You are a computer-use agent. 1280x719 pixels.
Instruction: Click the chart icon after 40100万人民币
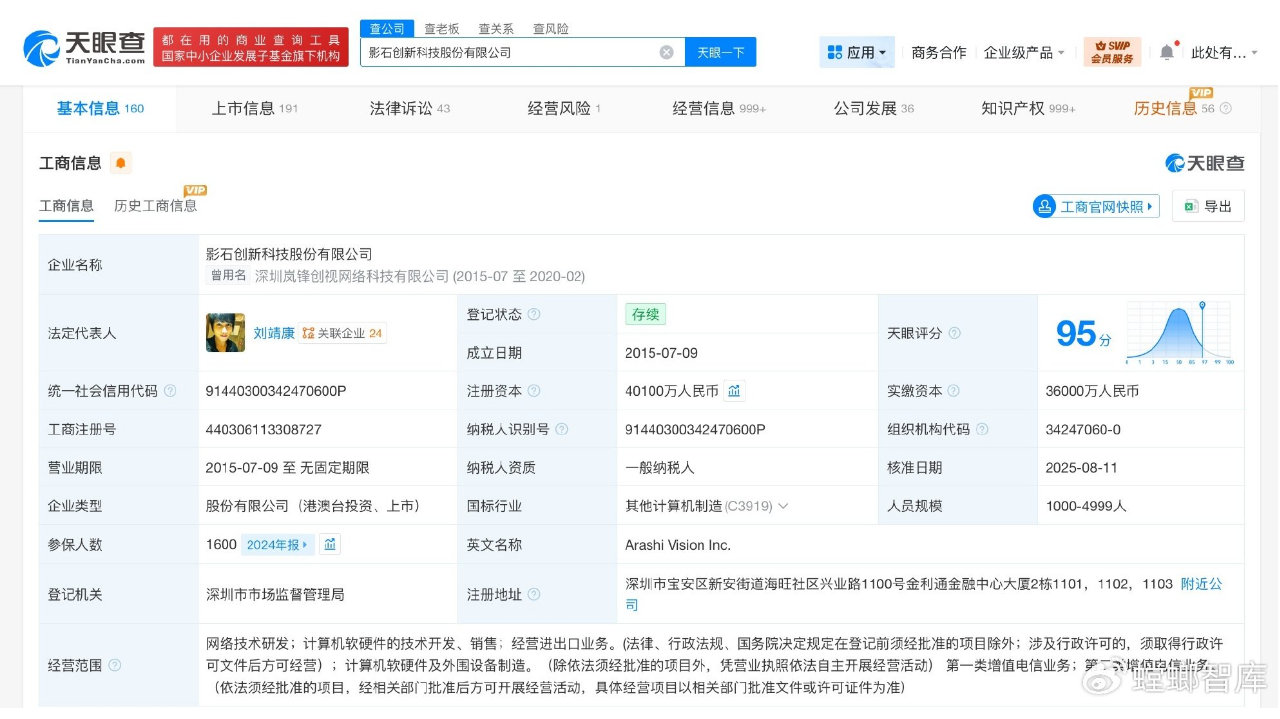coord(734,391)
